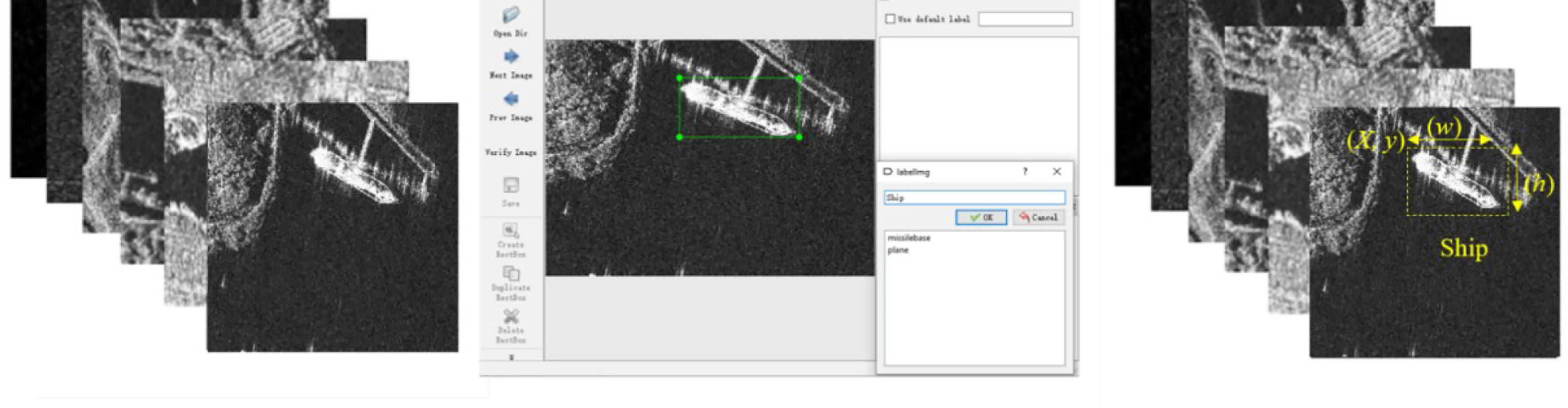Click the Open Dir folder icon
Screen dimensions: 1568x408
[511, 15]
